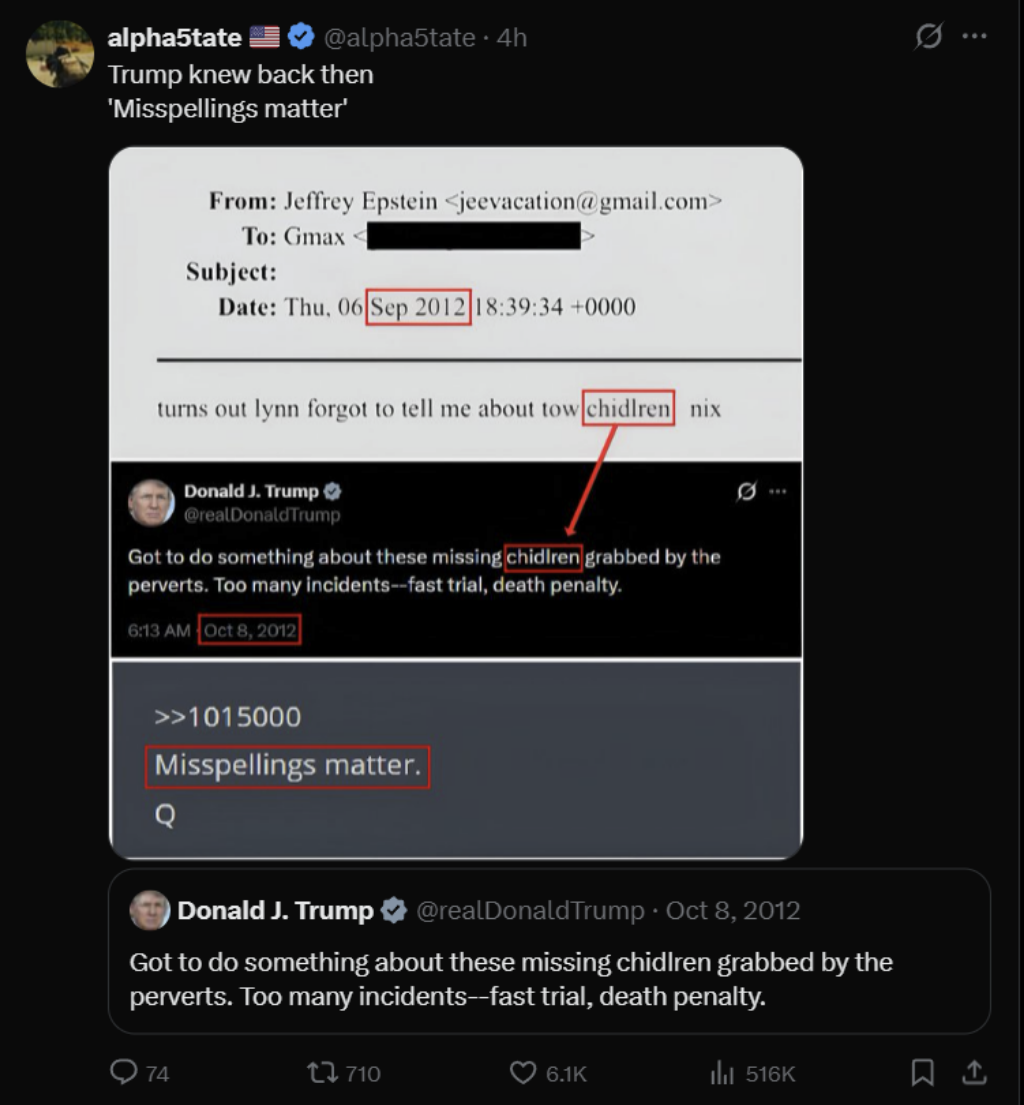Bookmark this post
Screen dimensions: 1024x1105
click(922, 1073)
